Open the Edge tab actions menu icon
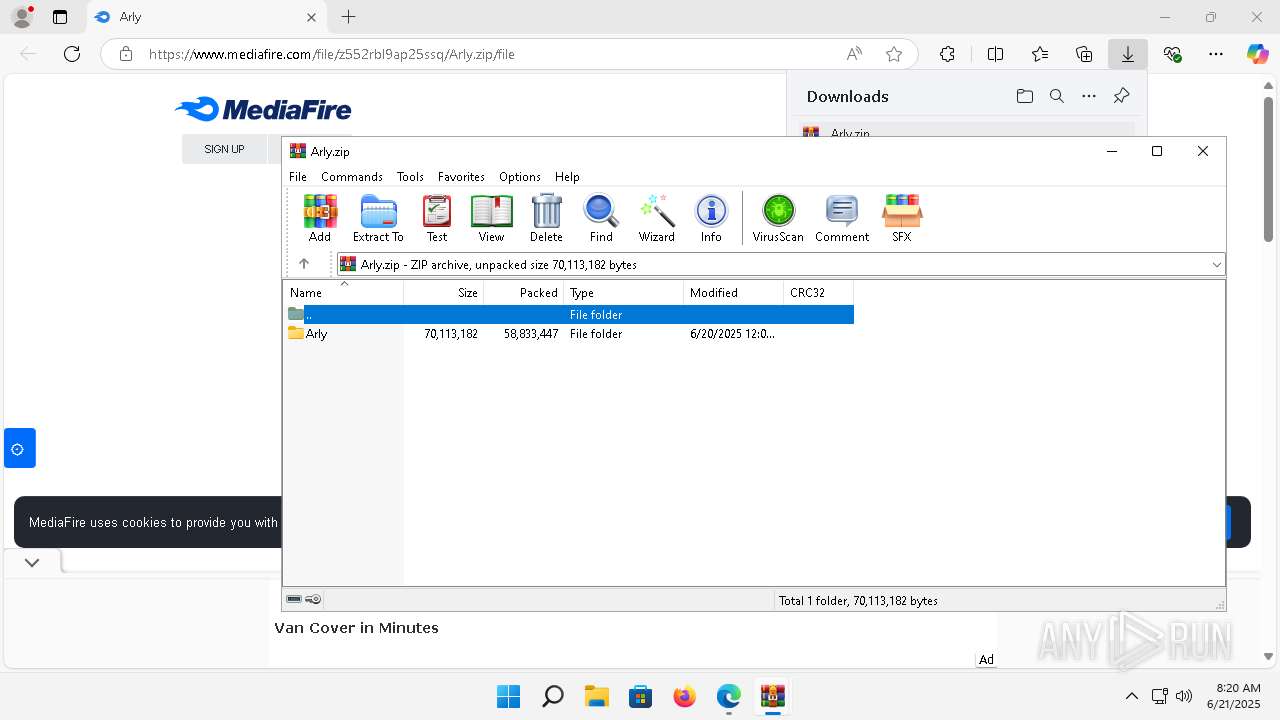The height and width of the screenshot is (720, 1280). click(x=60, y=17)
